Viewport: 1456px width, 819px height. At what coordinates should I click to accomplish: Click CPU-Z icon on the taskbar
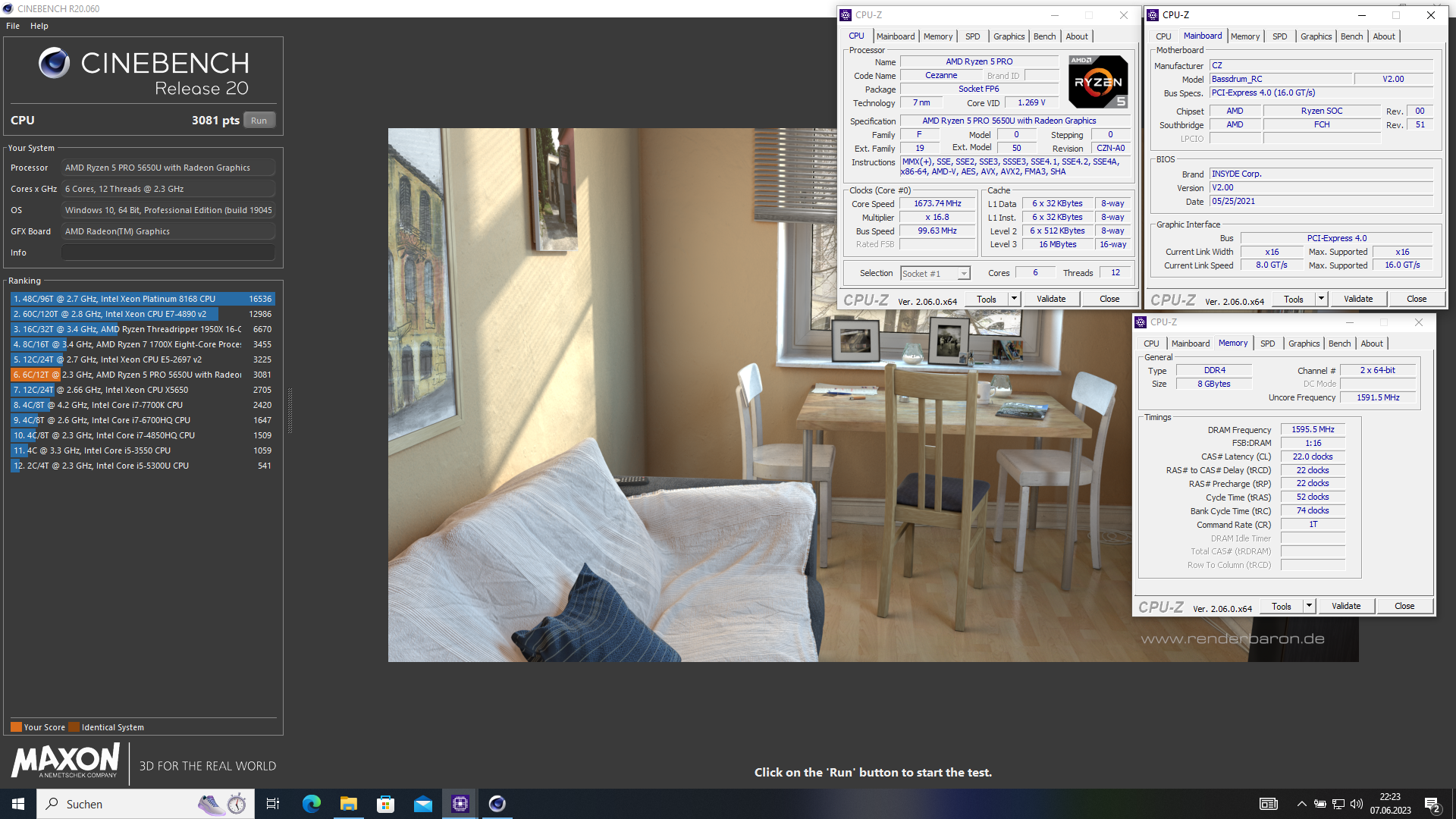pos(460,804)
